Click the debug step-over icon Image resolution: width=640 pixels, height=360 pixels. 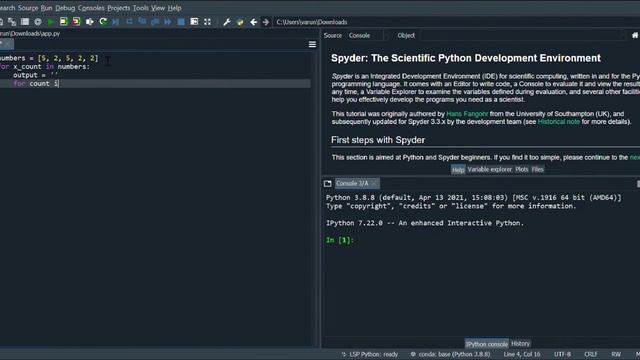(129, 22)
